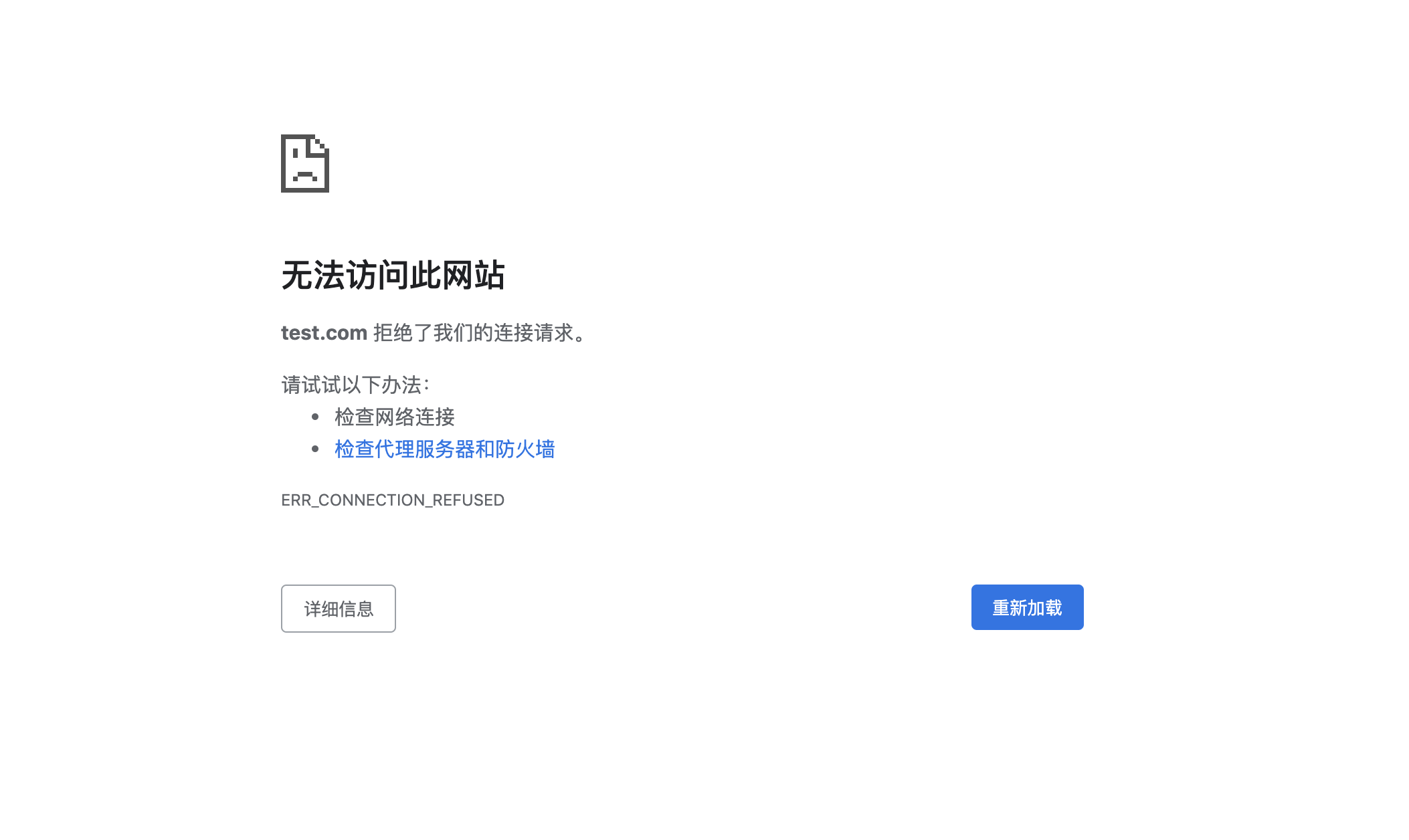The image size is (1409, 840).
Task: Click the bold test.com domain text
Action: [x=324, y=332]
